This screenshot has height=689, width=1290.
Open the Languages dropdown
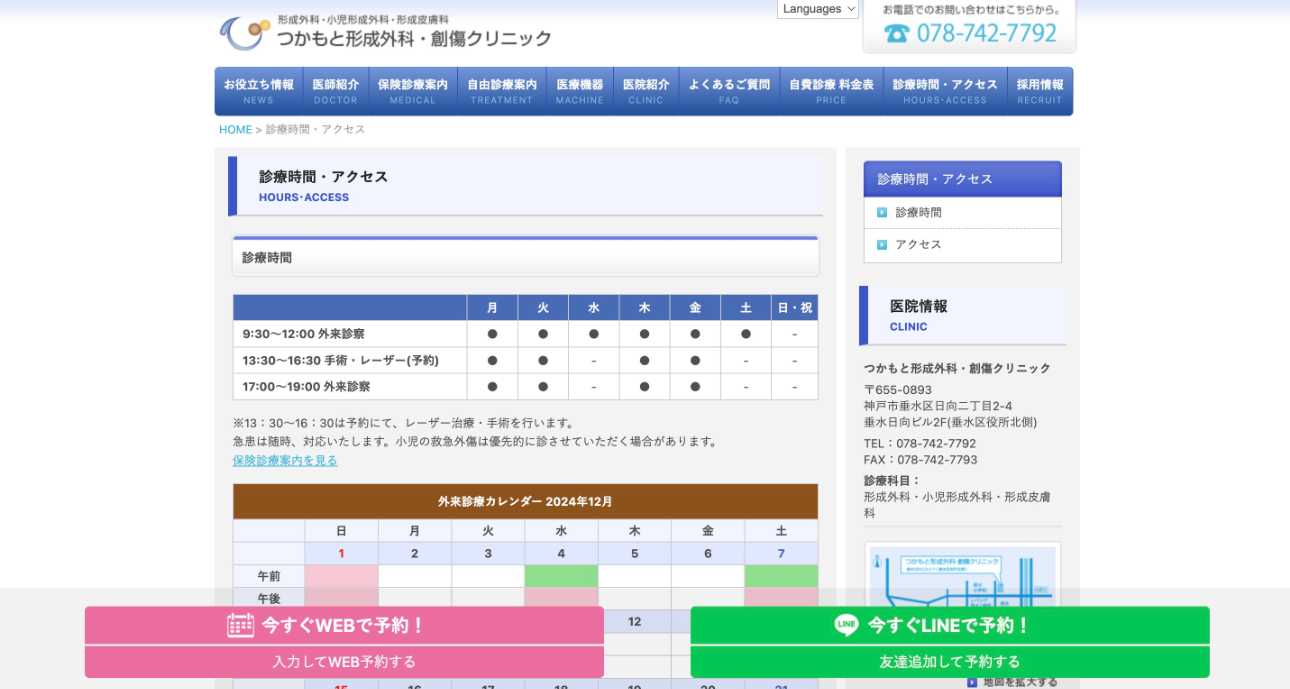coord(818,9)
